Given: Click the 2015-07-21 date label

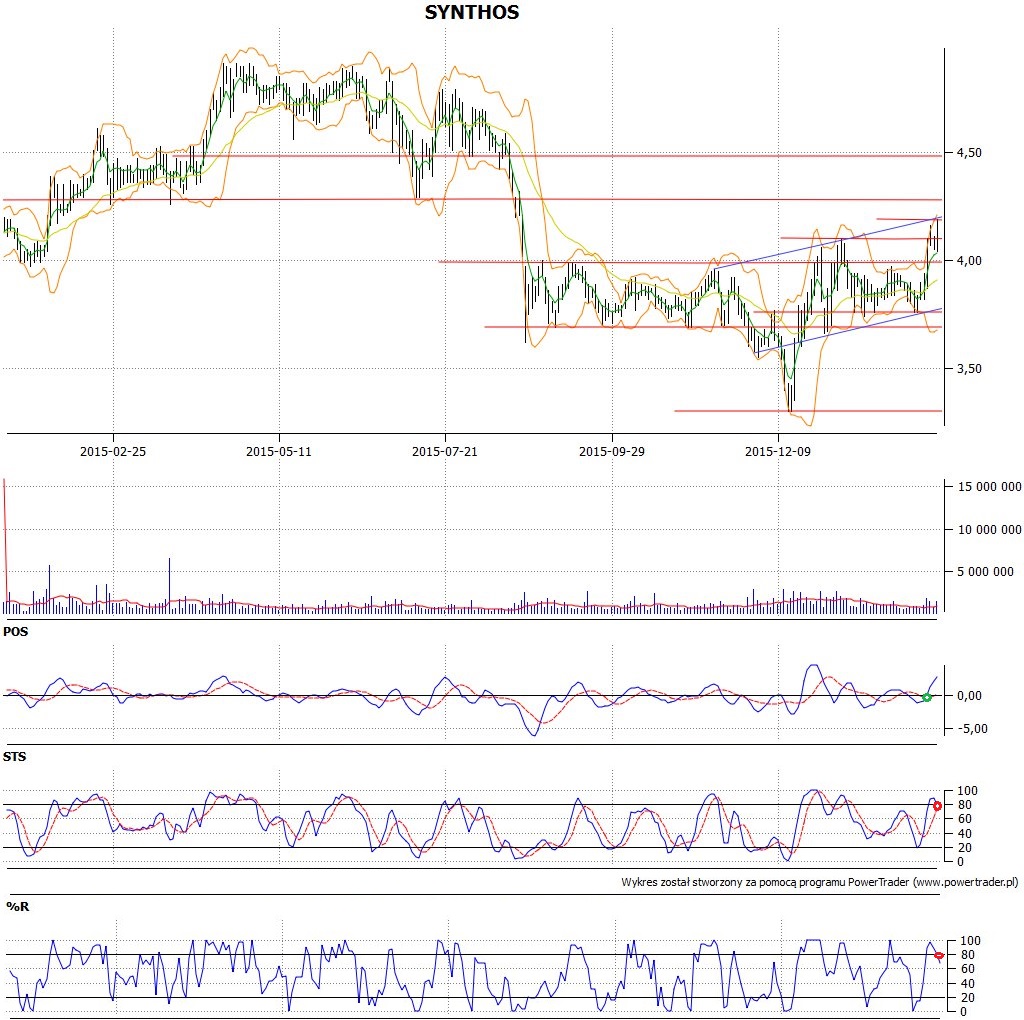Looking at the screenshot, I should pos(445,451).
